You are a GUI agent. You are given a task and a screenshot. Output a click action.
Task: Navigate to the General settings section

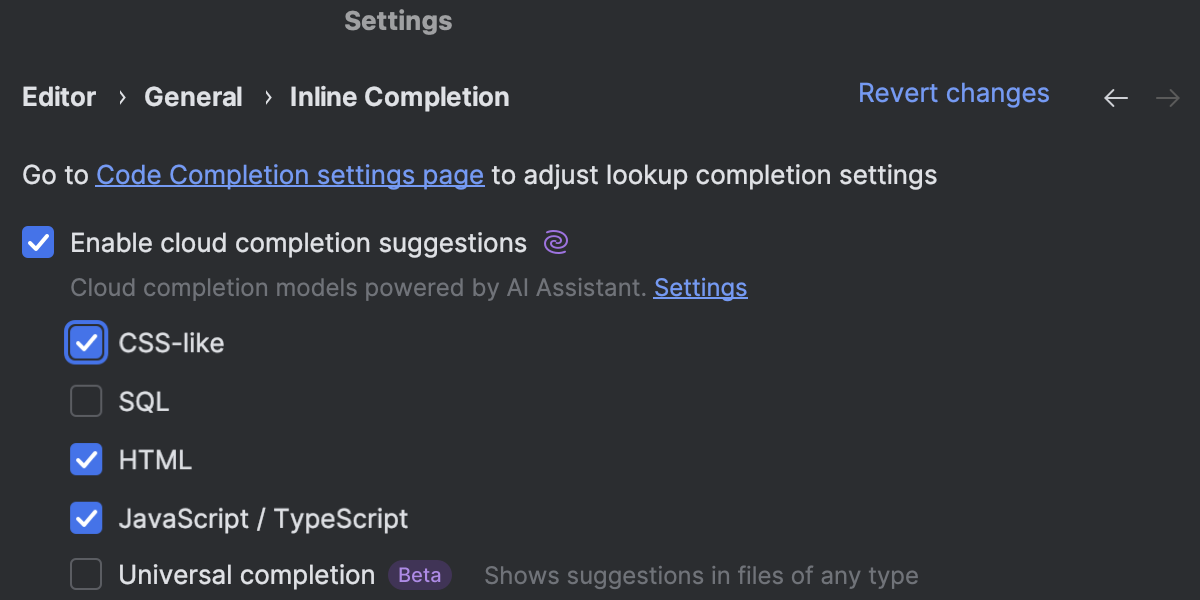click(x=193, y=97)
